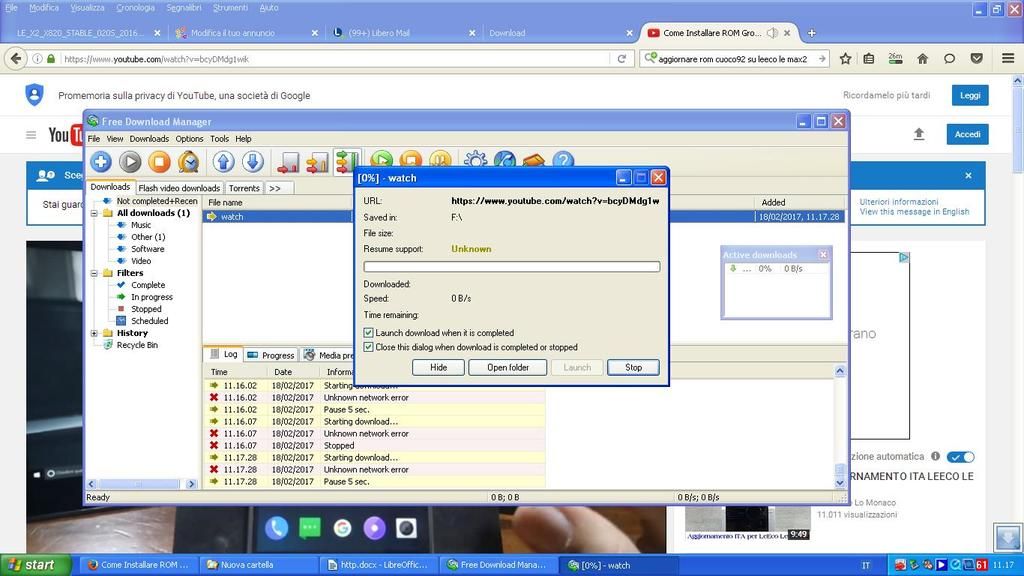Click the Firefox chat bubble icon

tap(949, 59)
